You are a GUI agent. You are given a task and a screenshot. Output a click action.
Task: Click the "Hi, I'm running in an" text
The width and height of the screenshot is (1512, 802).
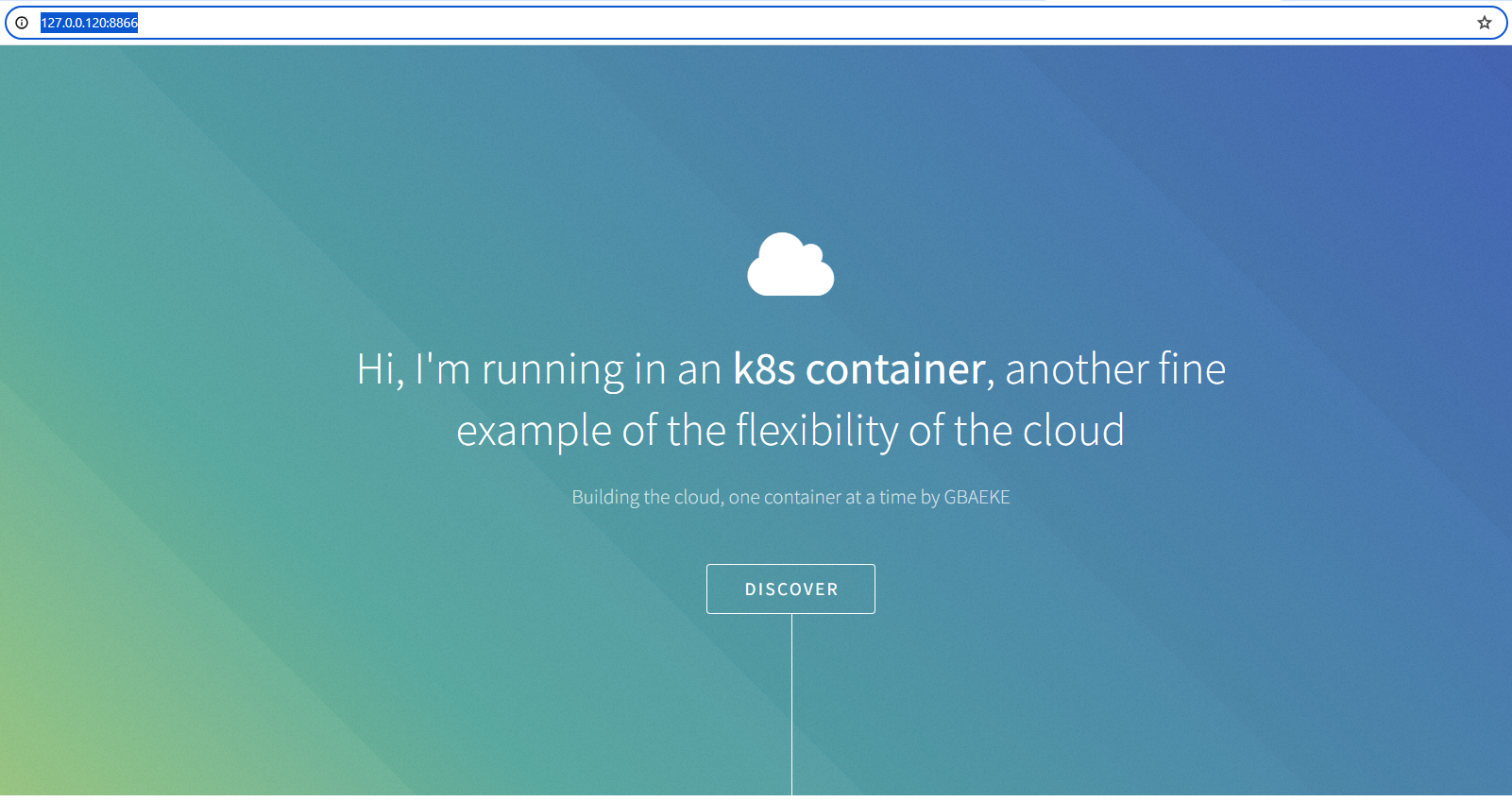click(538, 369)
